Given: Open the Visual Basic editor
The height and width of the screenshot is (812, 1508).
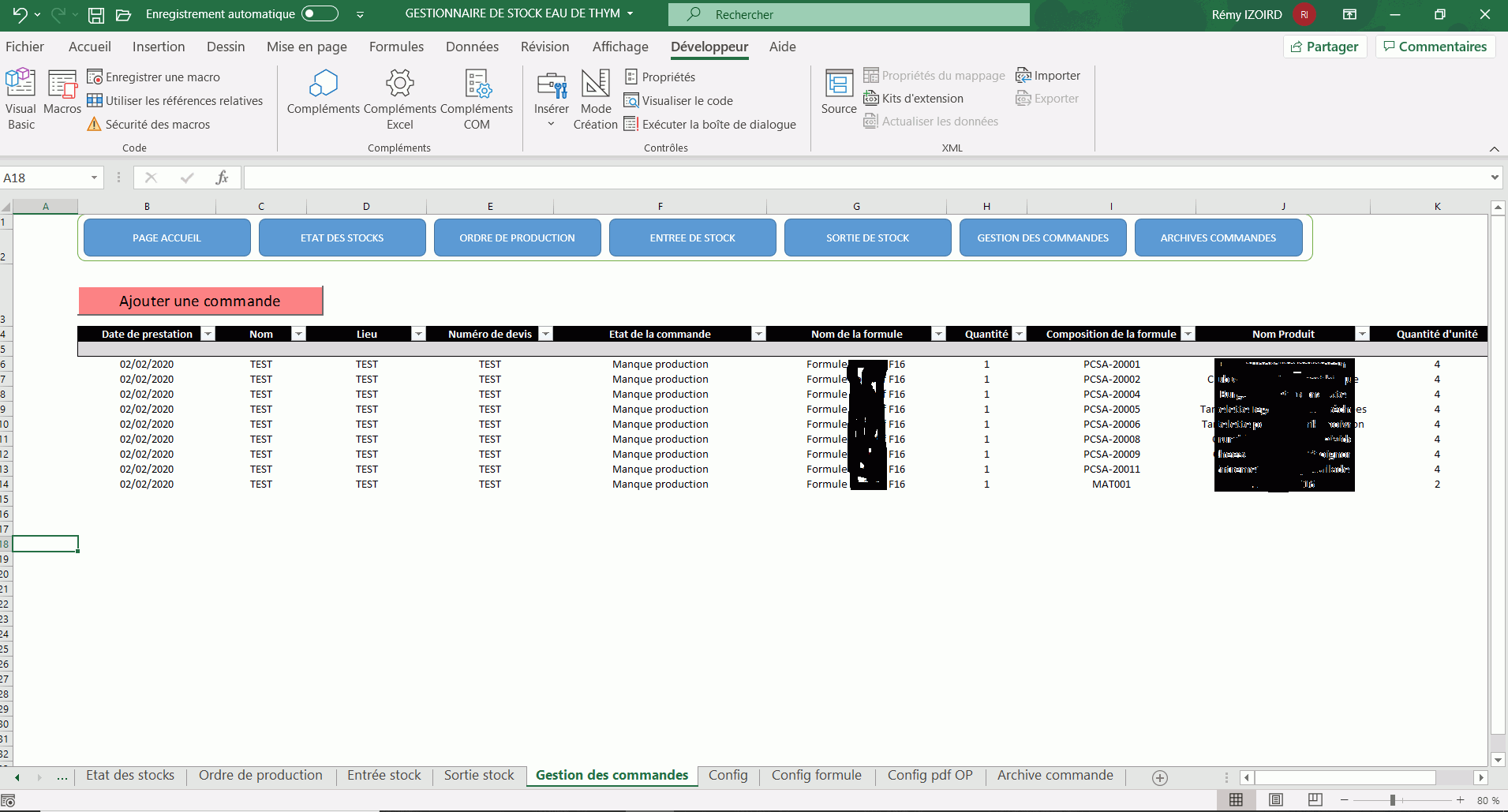Looking at the screenshot, I should click(21, 99).
